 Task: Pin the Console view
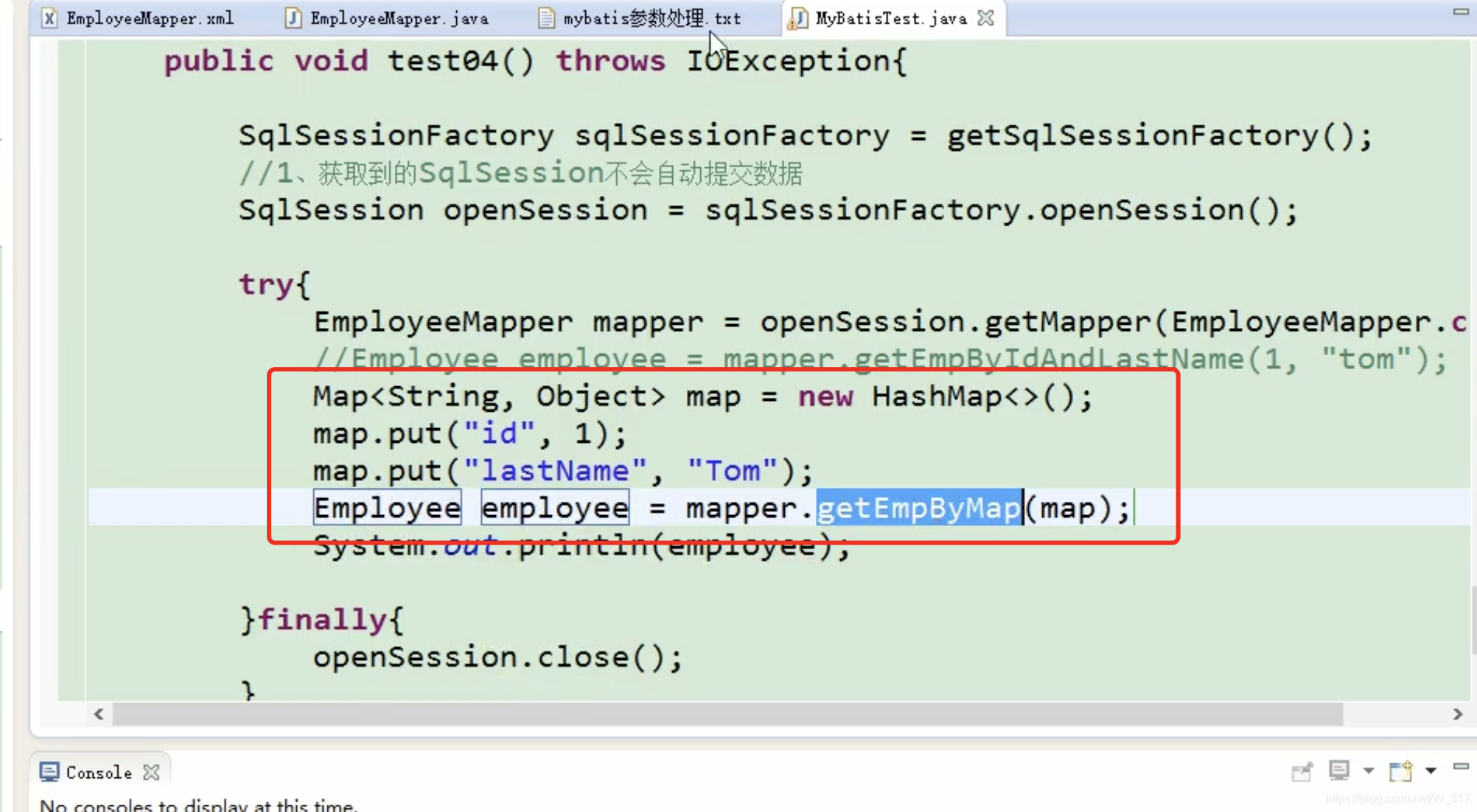click(1302, 771)
